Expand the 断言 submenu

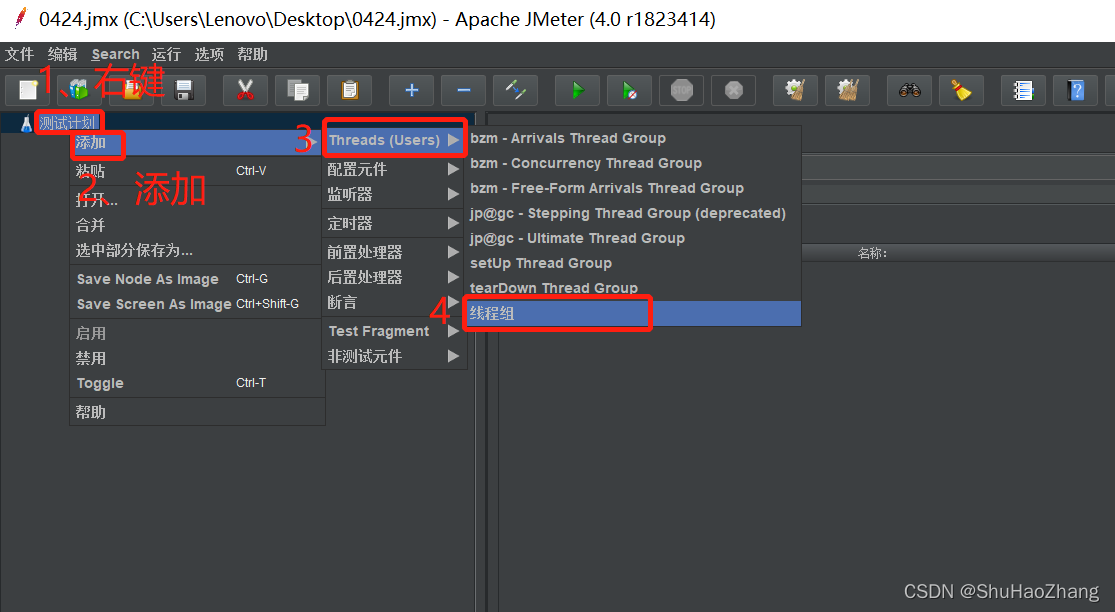point(395,302)
